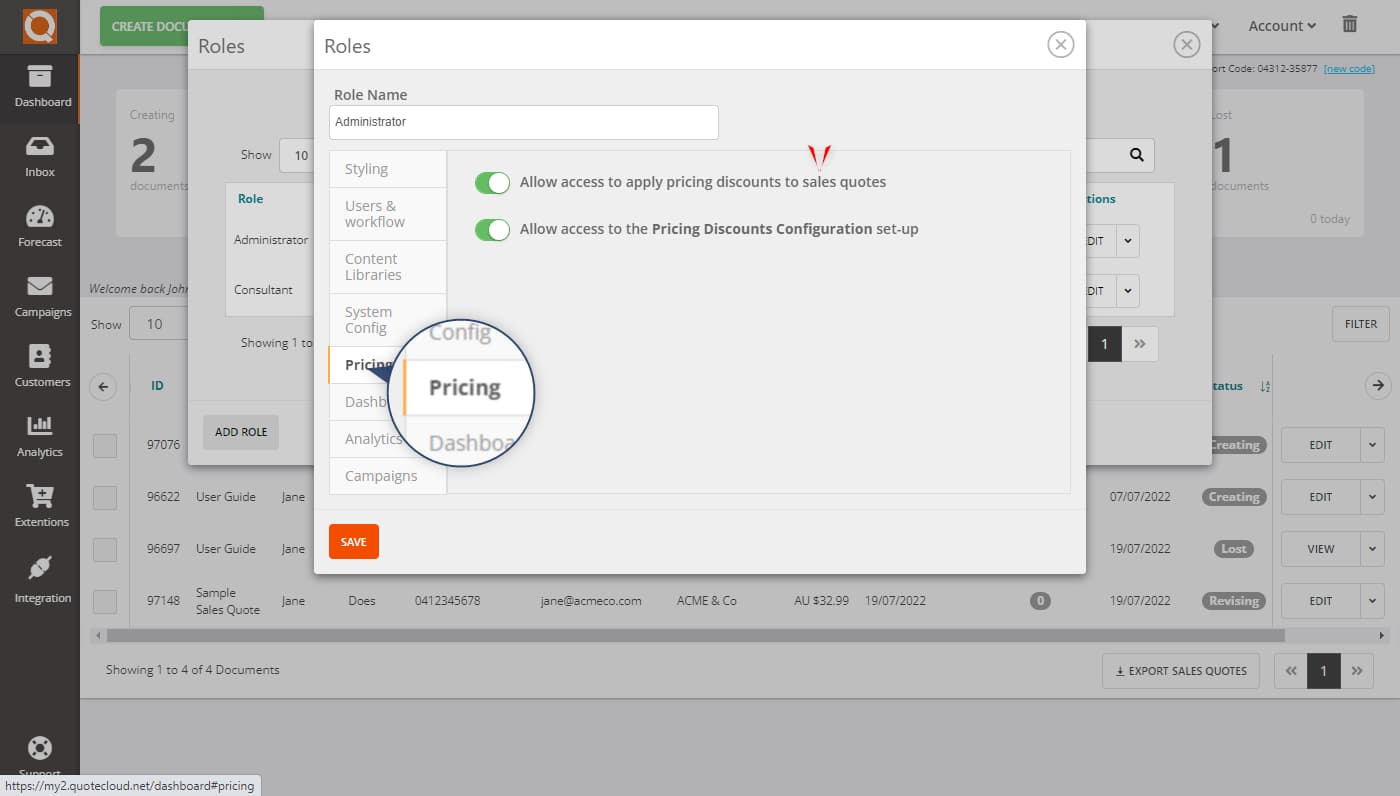Select the Analytics sidebar icon

pos(40,437)
